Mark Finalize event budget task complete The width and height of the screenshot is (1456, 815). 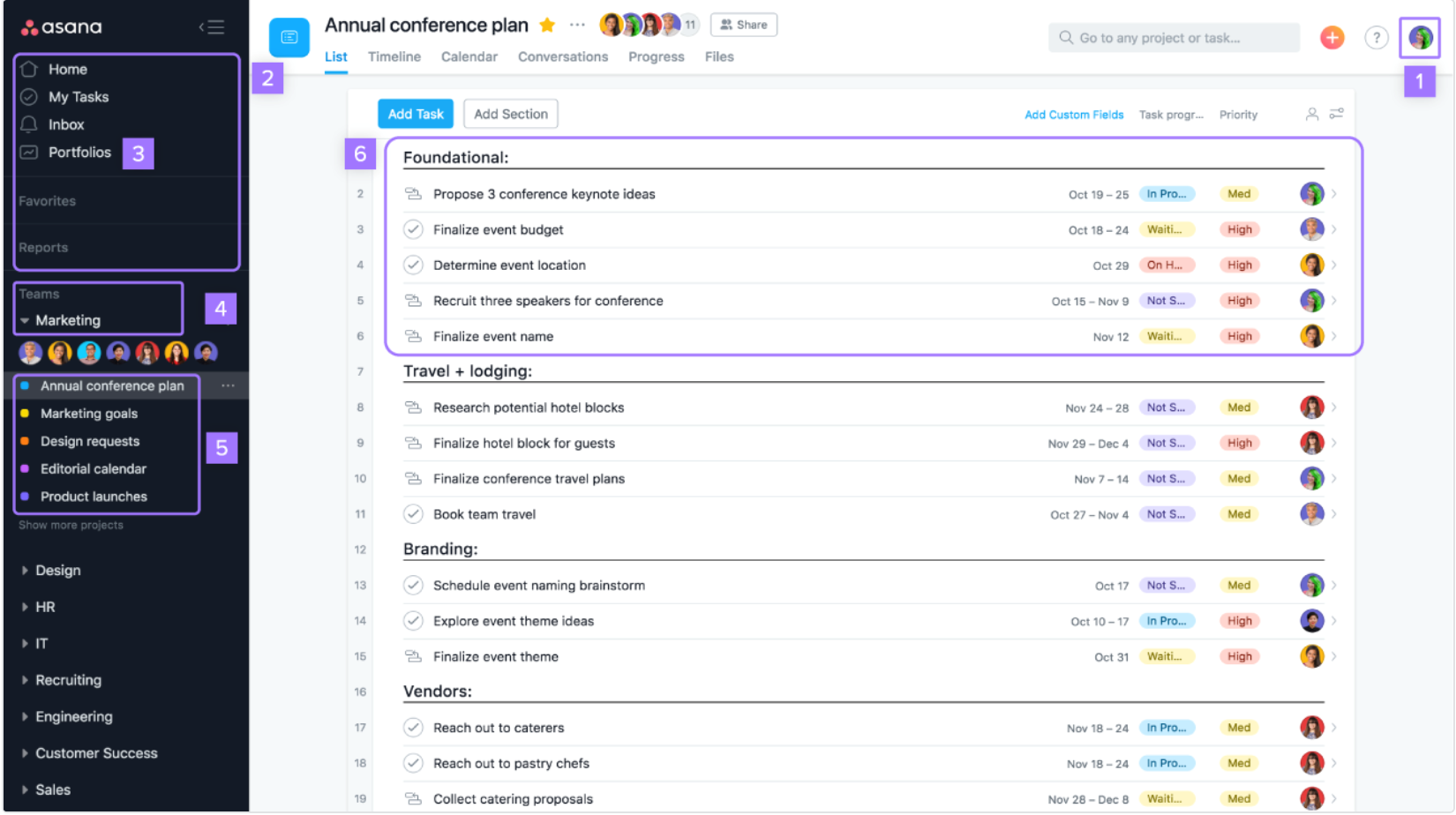[413, 229]
